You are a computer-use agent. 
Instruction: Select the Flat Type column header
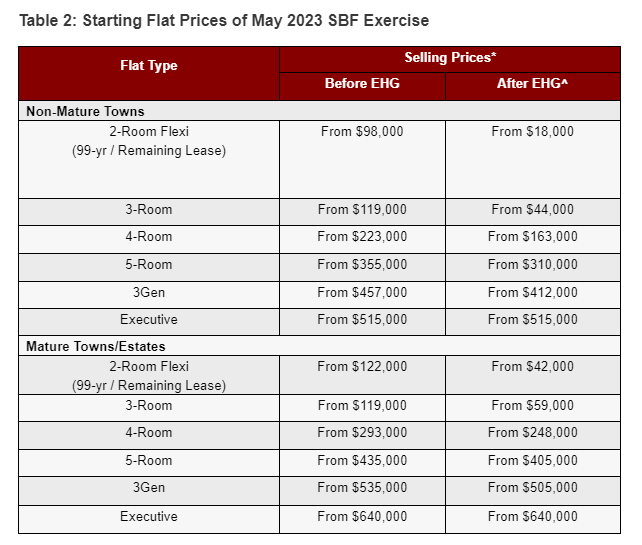click(149, 74)
